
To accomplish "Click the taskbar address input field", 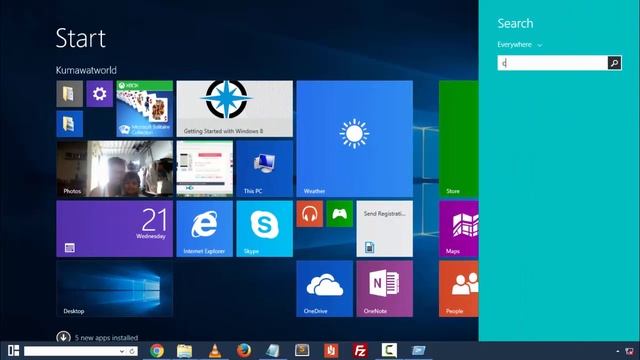I will pyautogui.click(x=71, y=351).
